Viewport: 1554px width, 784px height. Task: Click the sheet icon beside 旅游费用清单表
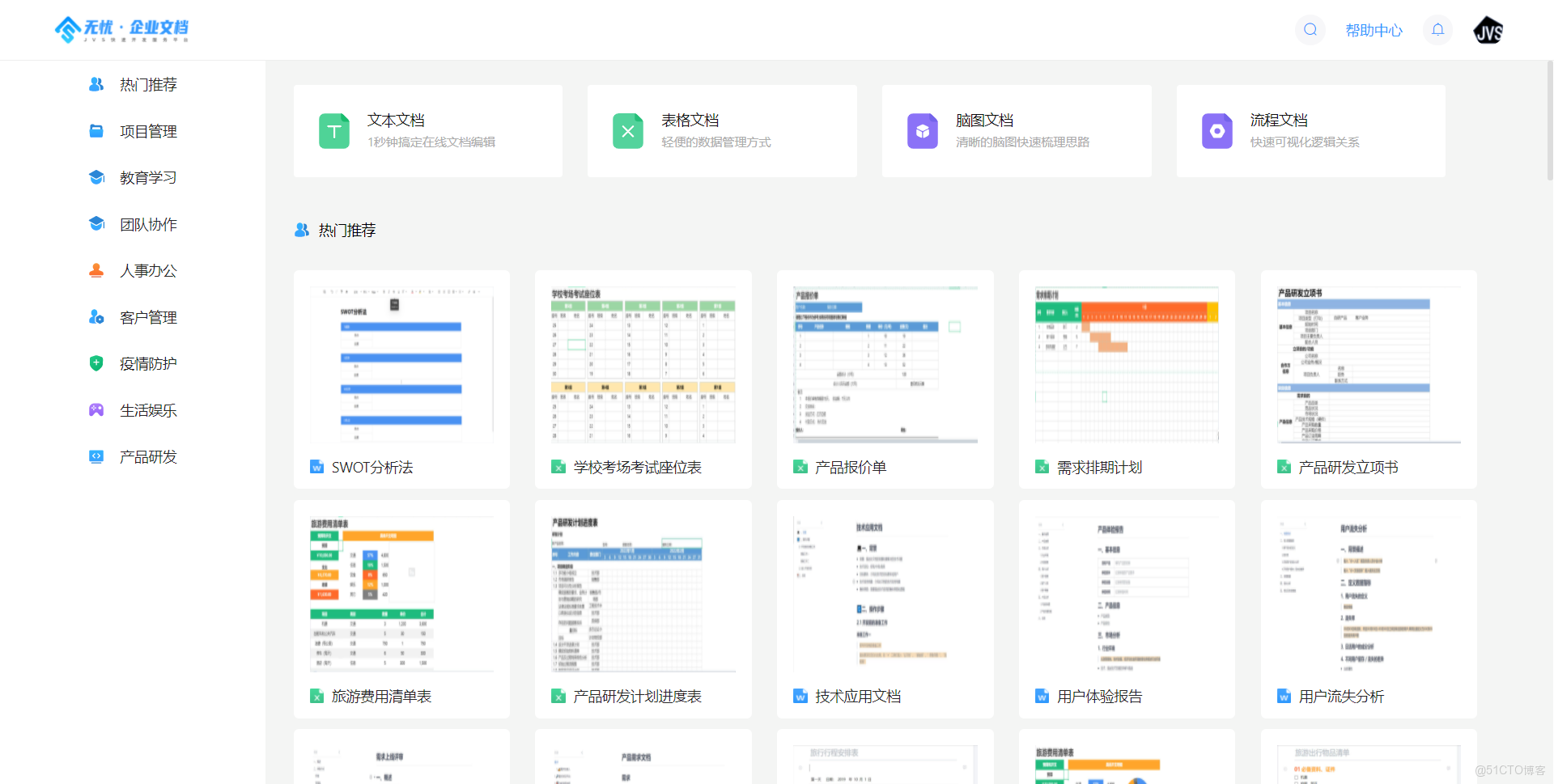click(317, 696)
